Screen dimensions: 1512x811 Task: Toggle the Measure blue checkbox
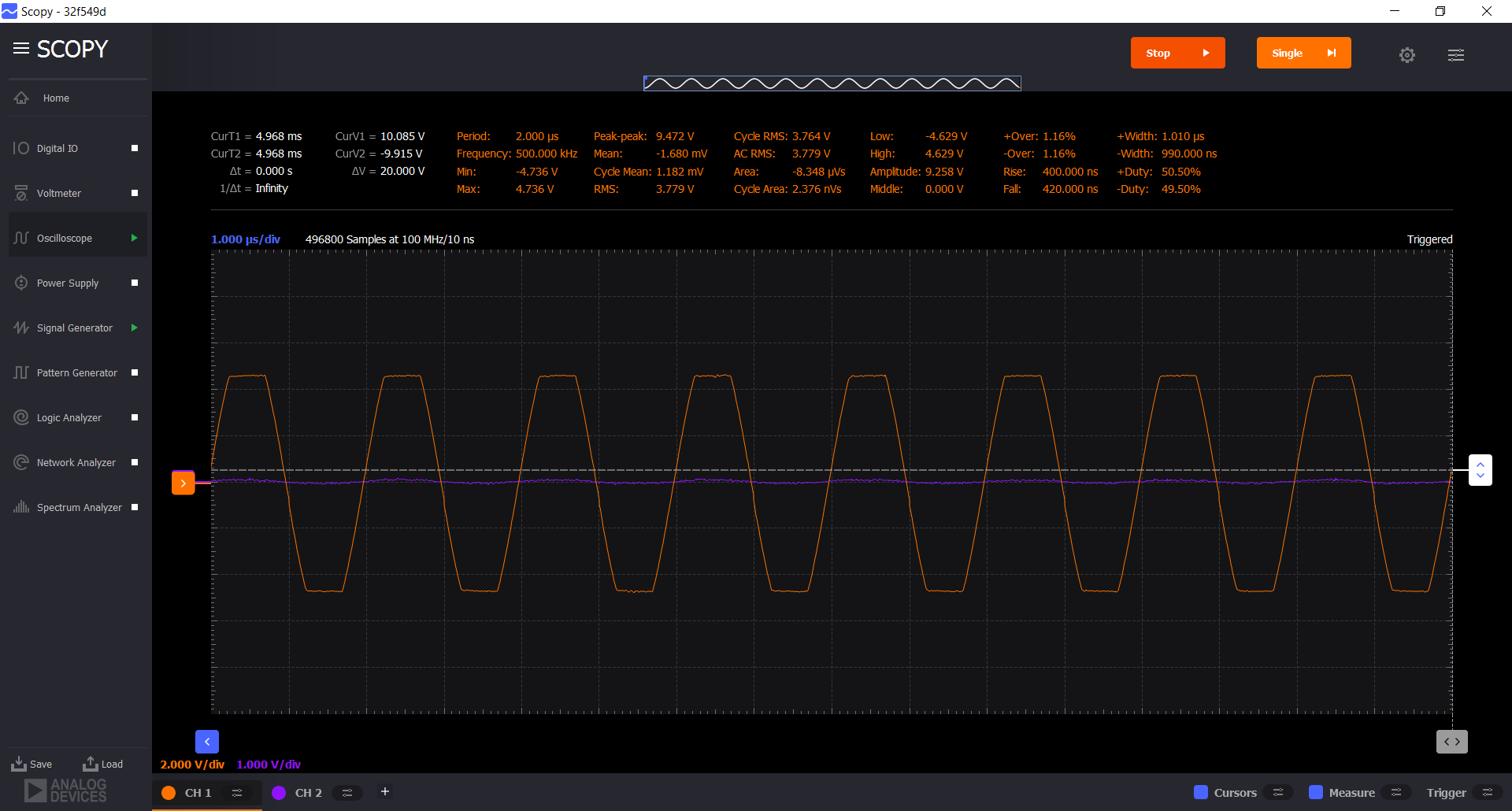1316,792
